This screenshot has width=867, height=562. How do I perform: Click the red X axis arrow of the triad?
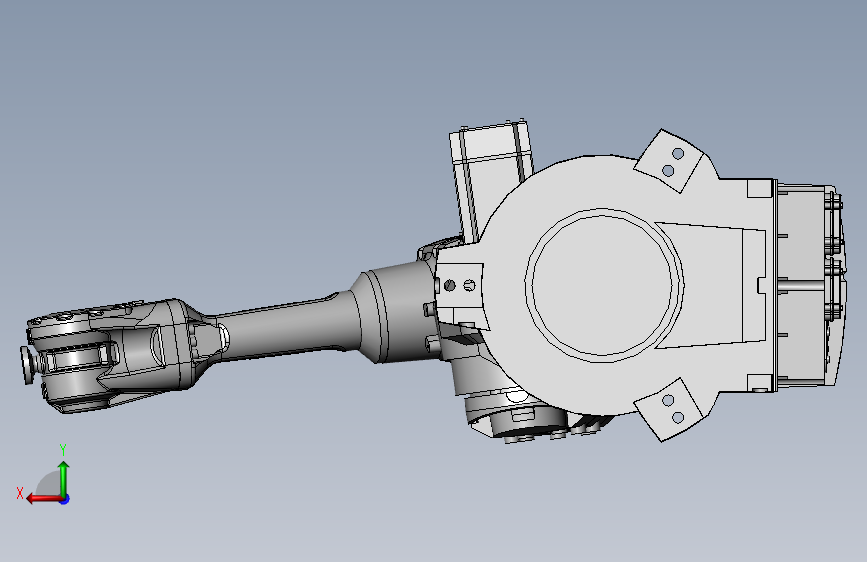coord(43,499)
